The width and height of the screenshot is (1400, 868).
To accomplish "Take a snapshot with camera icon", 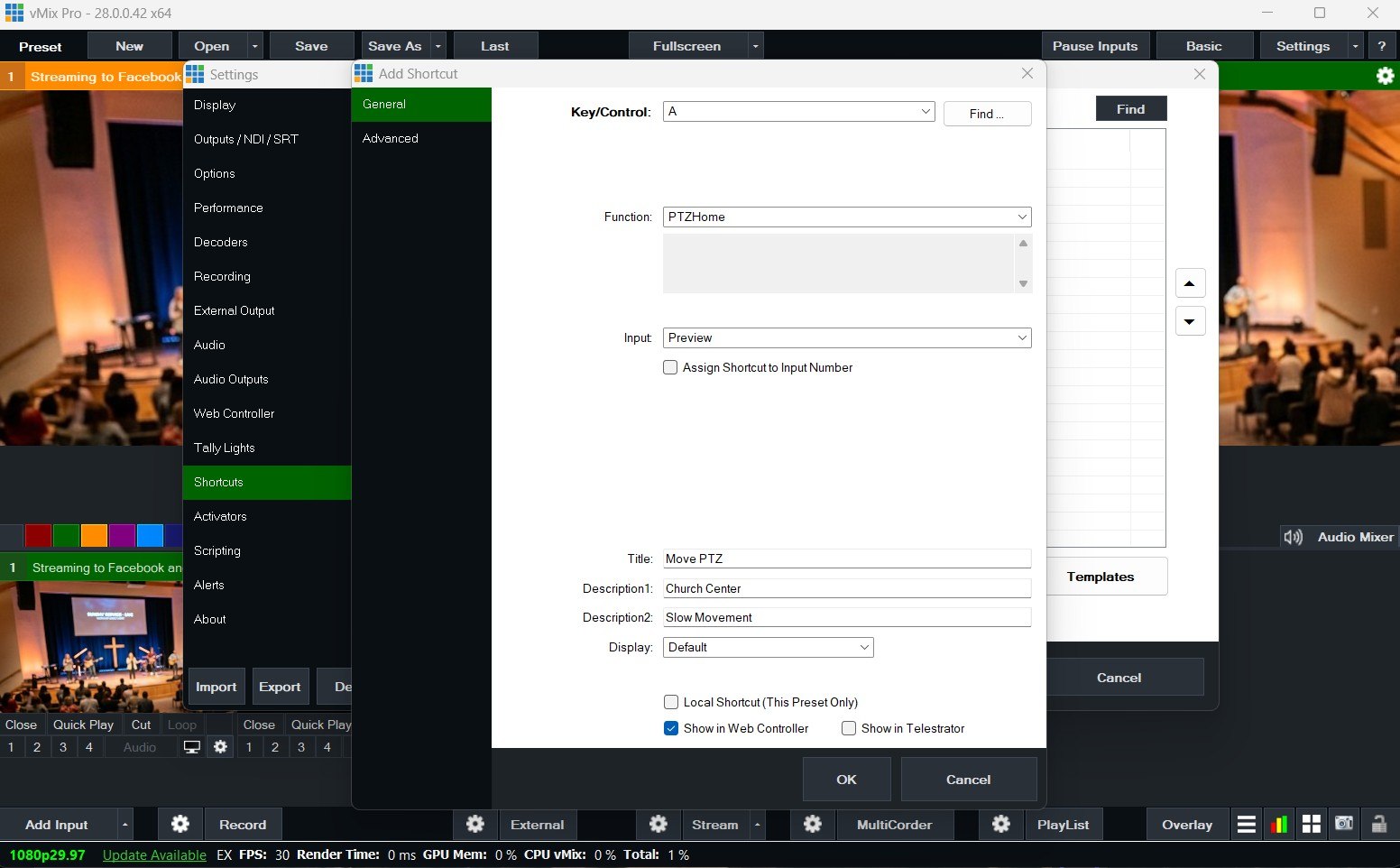I will pos(1344,824).
